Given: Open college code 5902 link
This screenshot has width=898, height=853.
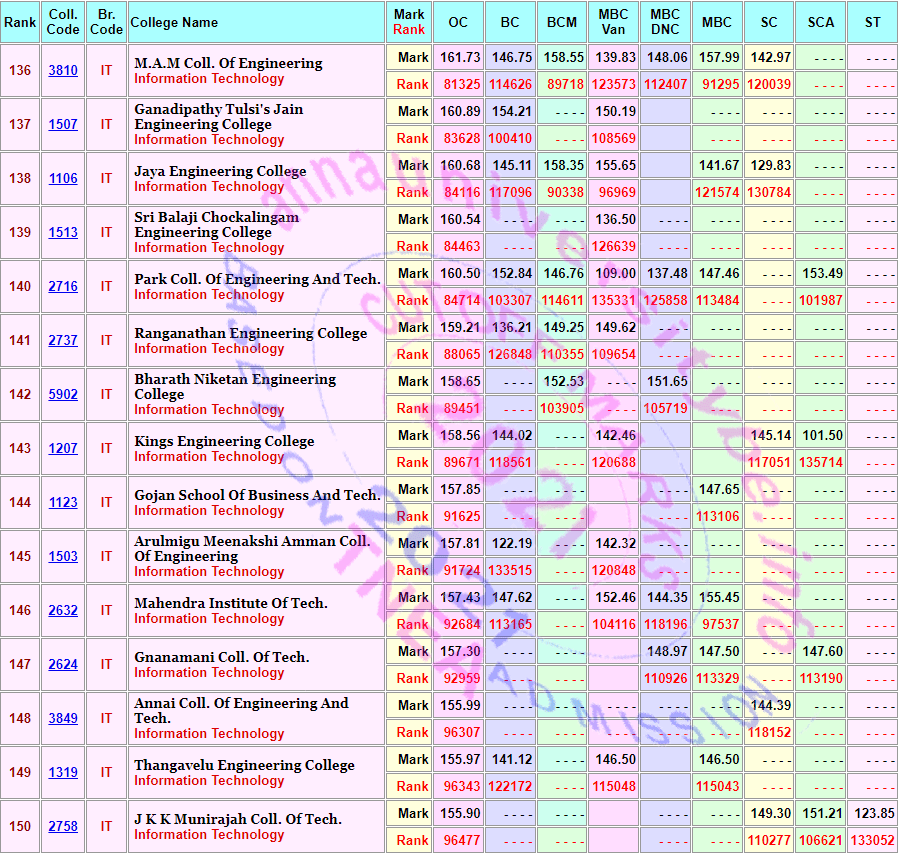Looking at the screenshot, I should coord(63,394).
